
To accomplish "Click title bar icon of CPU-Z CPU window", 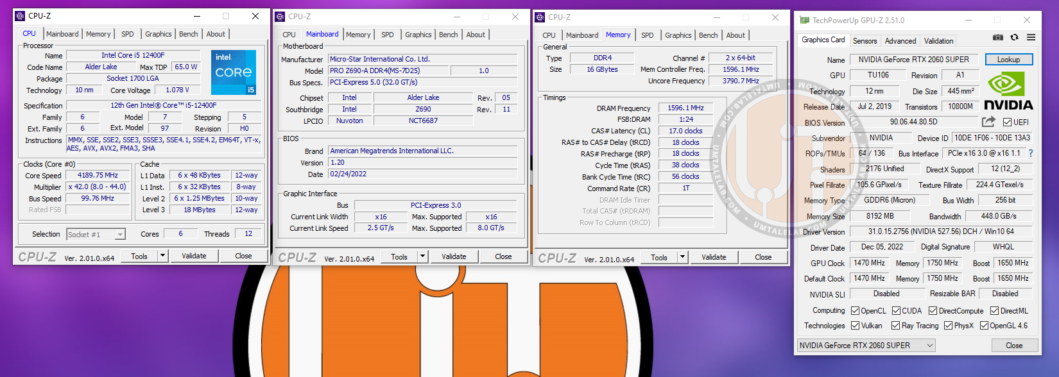I will pos(20,16).
